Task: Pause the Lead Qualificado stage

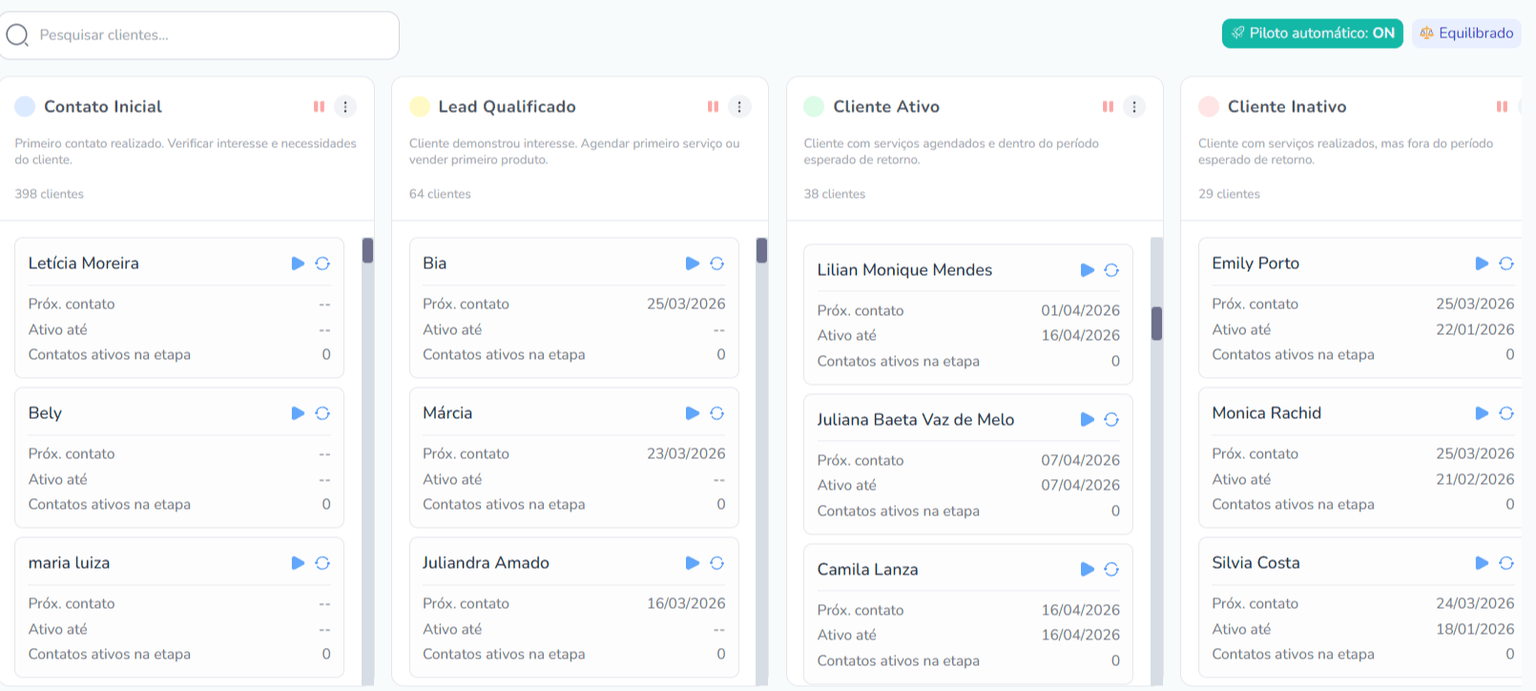Action: (713, 106)
